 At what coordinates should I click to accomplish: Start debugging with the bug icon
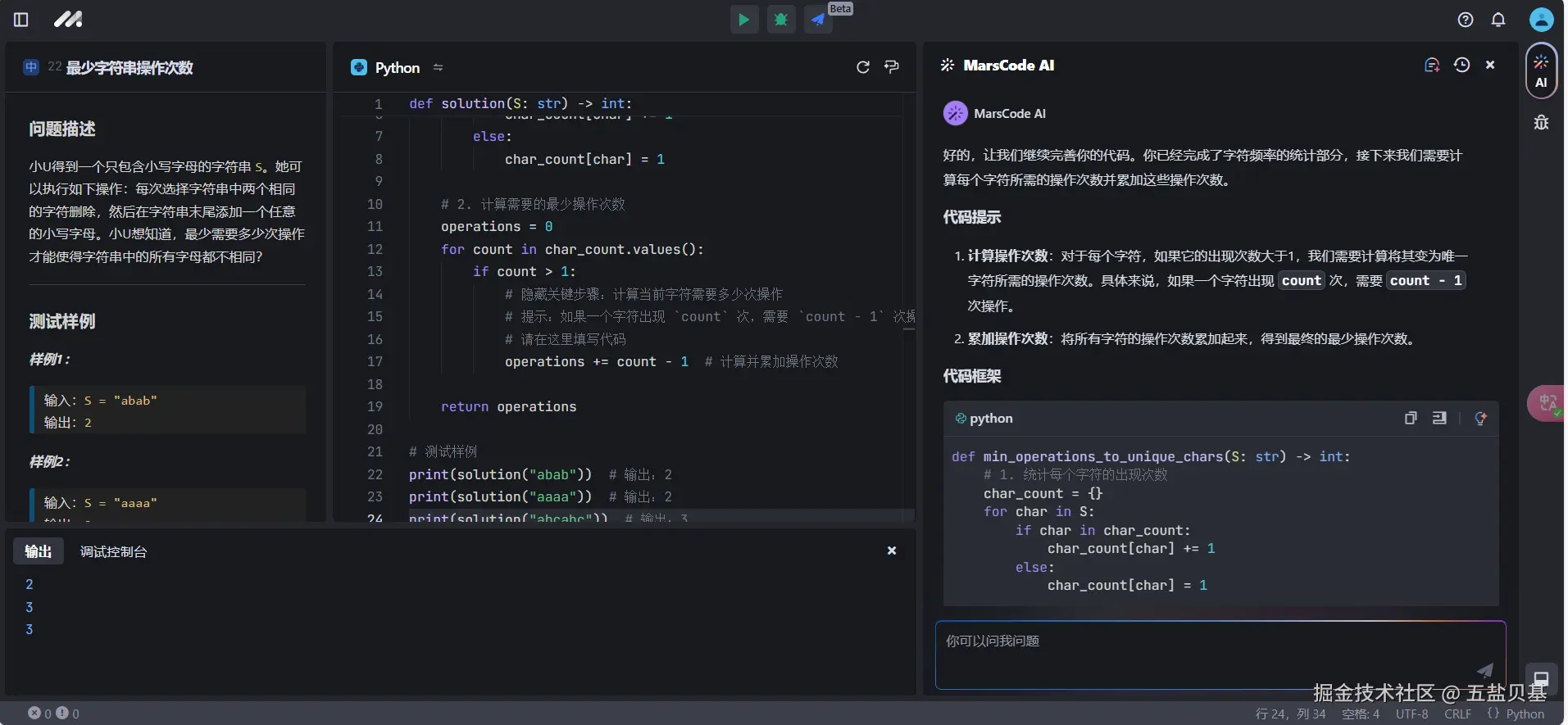tap(781, 20)
